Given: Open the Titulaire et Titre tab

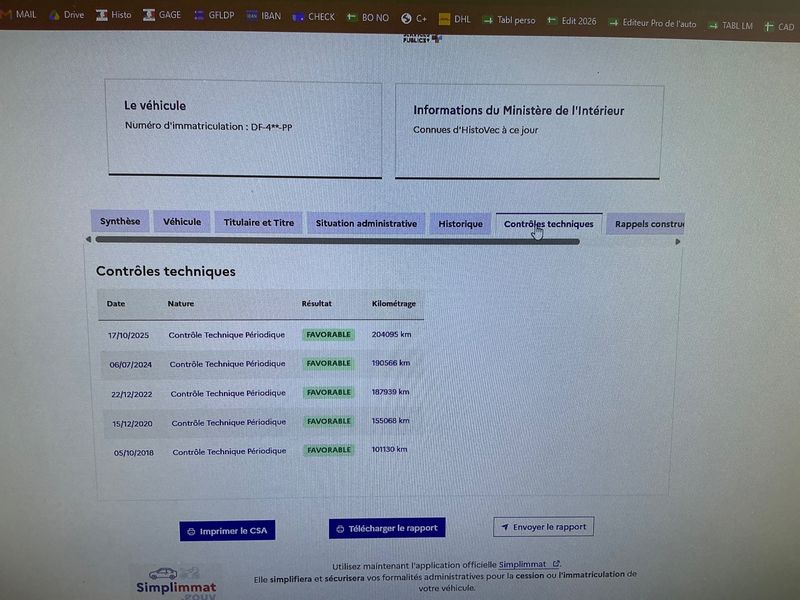Looking at the screenshot, I should [x=259, y=222].
